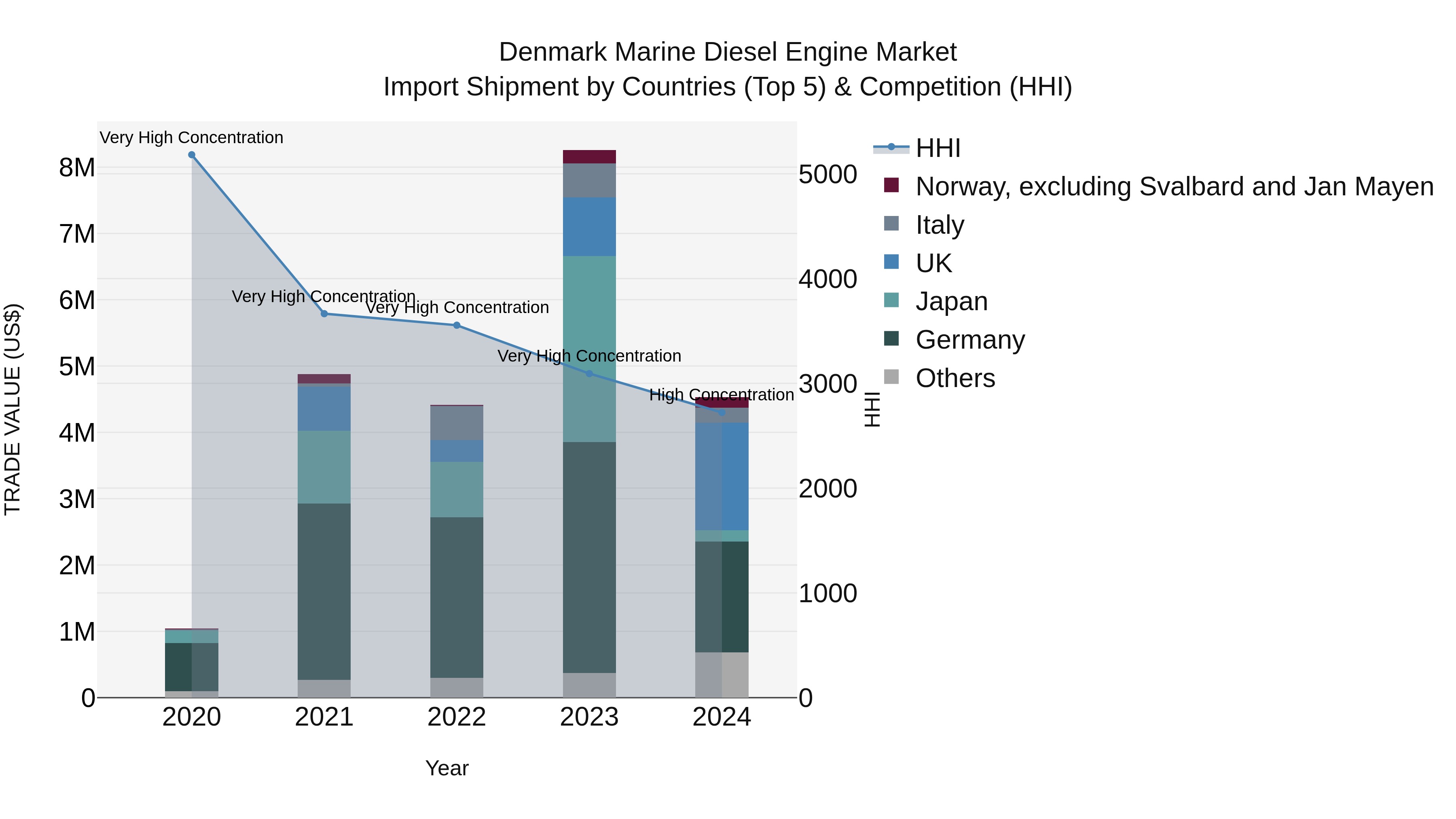Image resolution: width=1456 pixels, height=819 pixels.
Task: Click the Japan segment of the 2021 bar
Action: tap(324, 468)
